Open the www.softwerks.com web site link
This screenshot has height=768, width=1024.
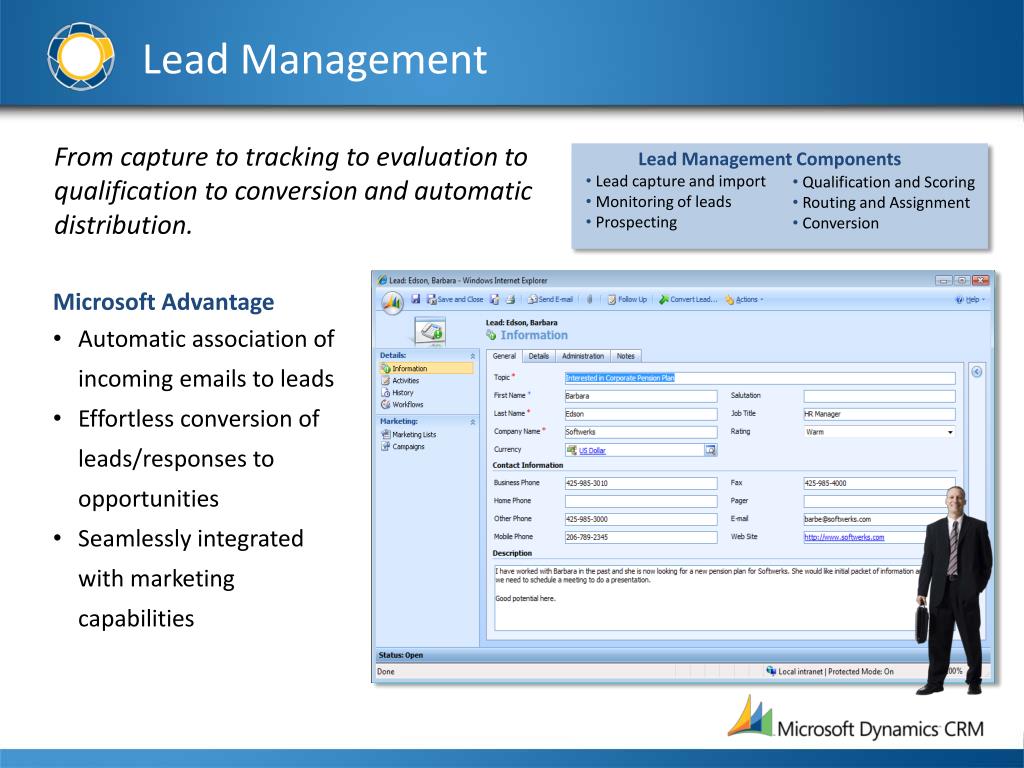pyautogui.click(x=844, y=537)
